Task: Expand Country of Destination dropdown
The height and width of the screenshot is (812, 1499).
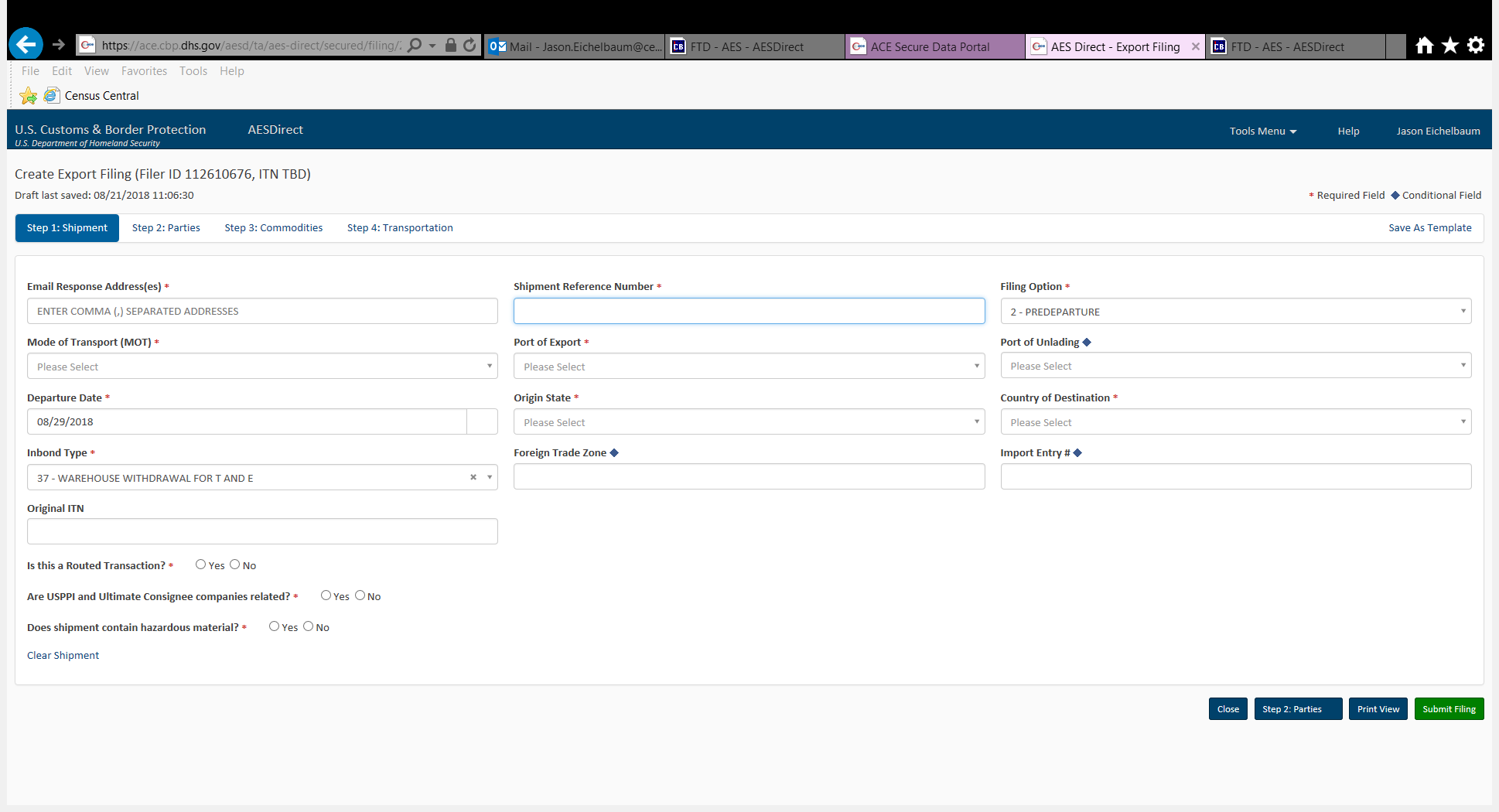Action: tap(1235, 422)
